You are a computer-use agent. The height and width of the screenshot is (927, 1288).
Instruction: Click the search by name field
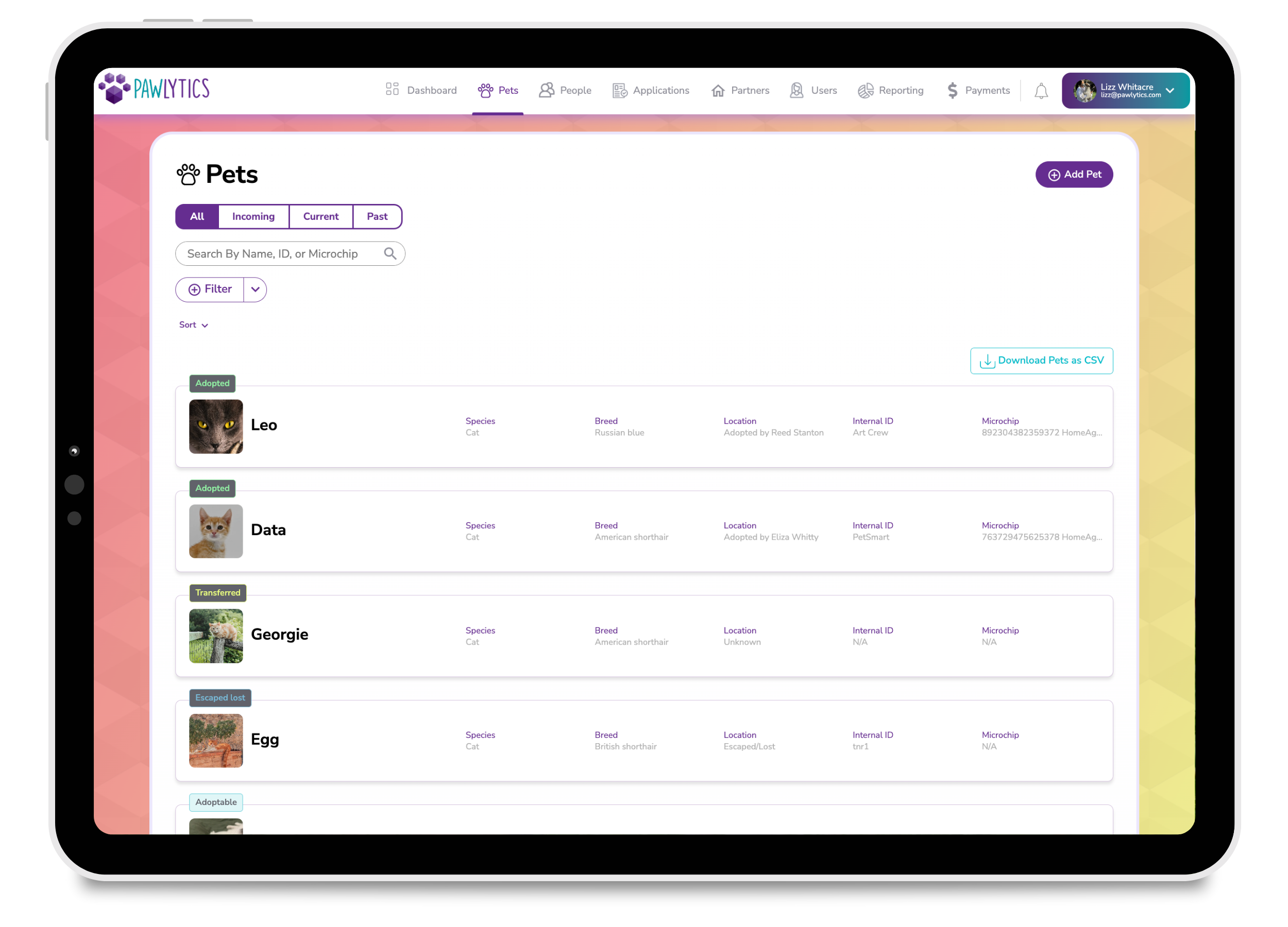(290, 254)
